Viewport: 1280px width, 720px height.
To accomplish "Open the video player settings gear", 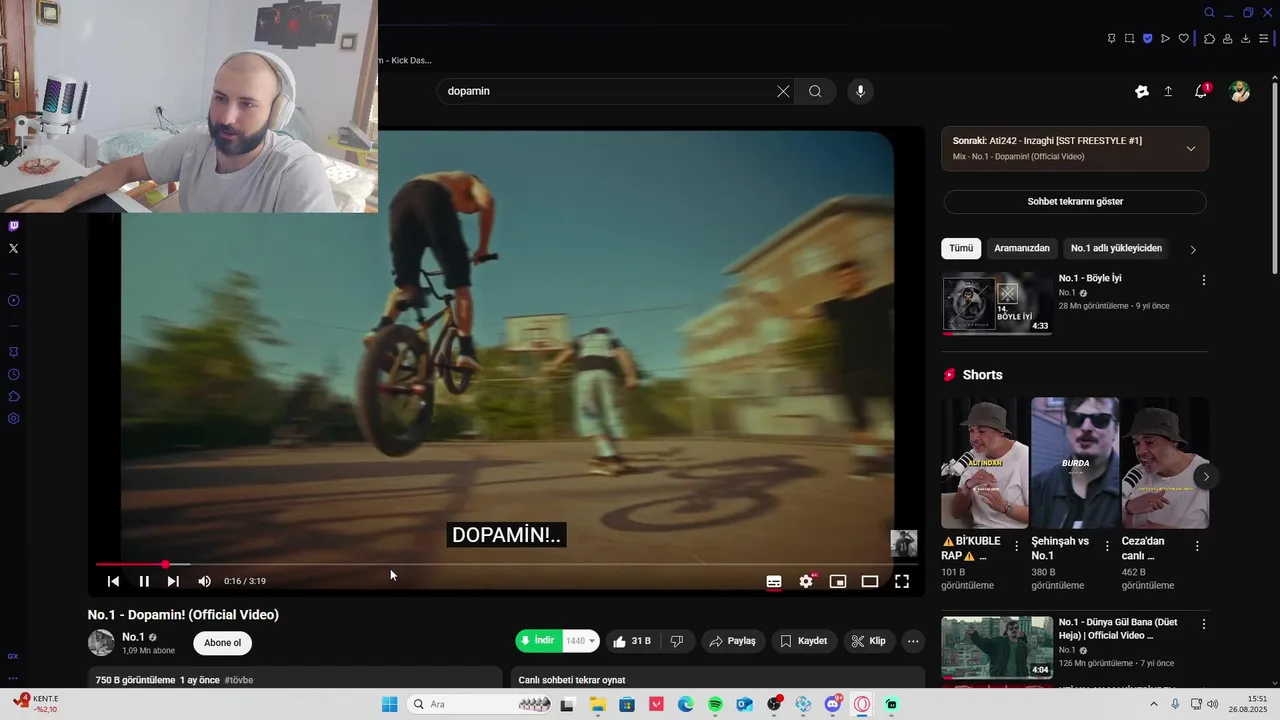I will click(806, 581).
